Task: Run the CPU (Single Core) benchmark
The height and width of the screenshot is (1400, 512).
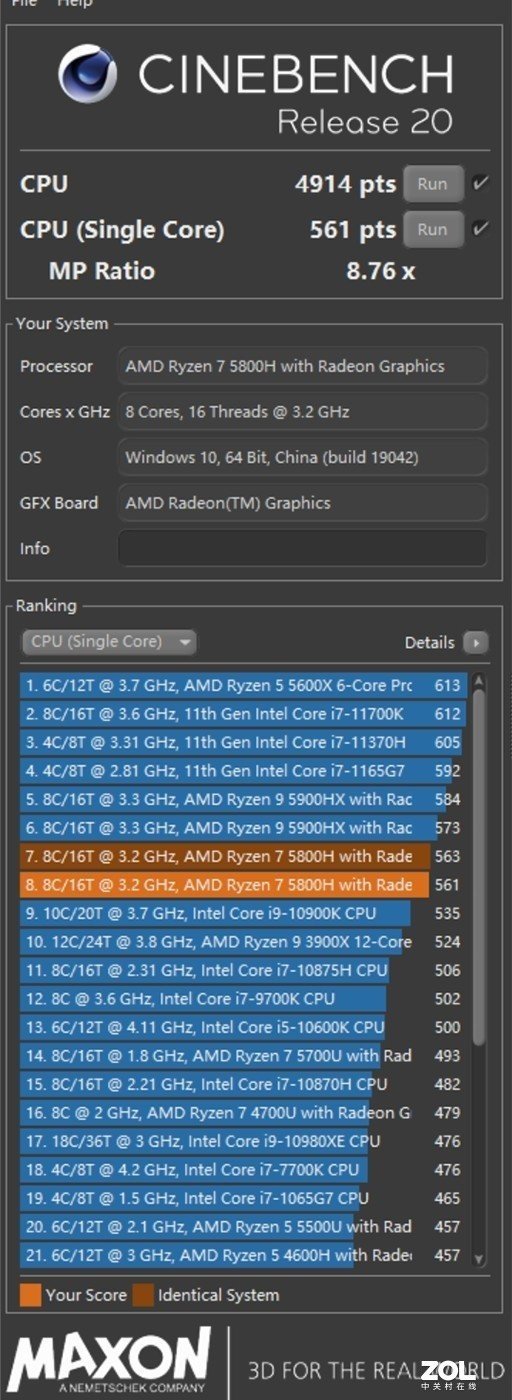Action: pyautogui.click(x=433, y=229)
